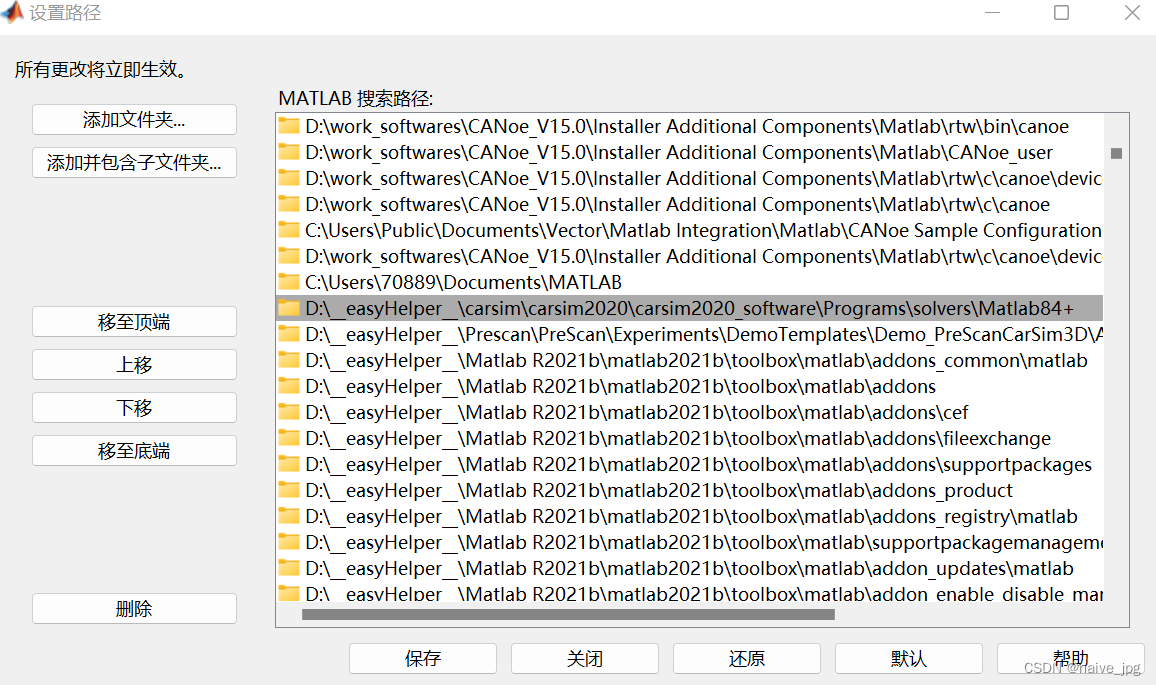This screenshot has height=685, width=1156.
Task: Click the horizontal scrollbar thumb of path list
Action: [568, 614]
